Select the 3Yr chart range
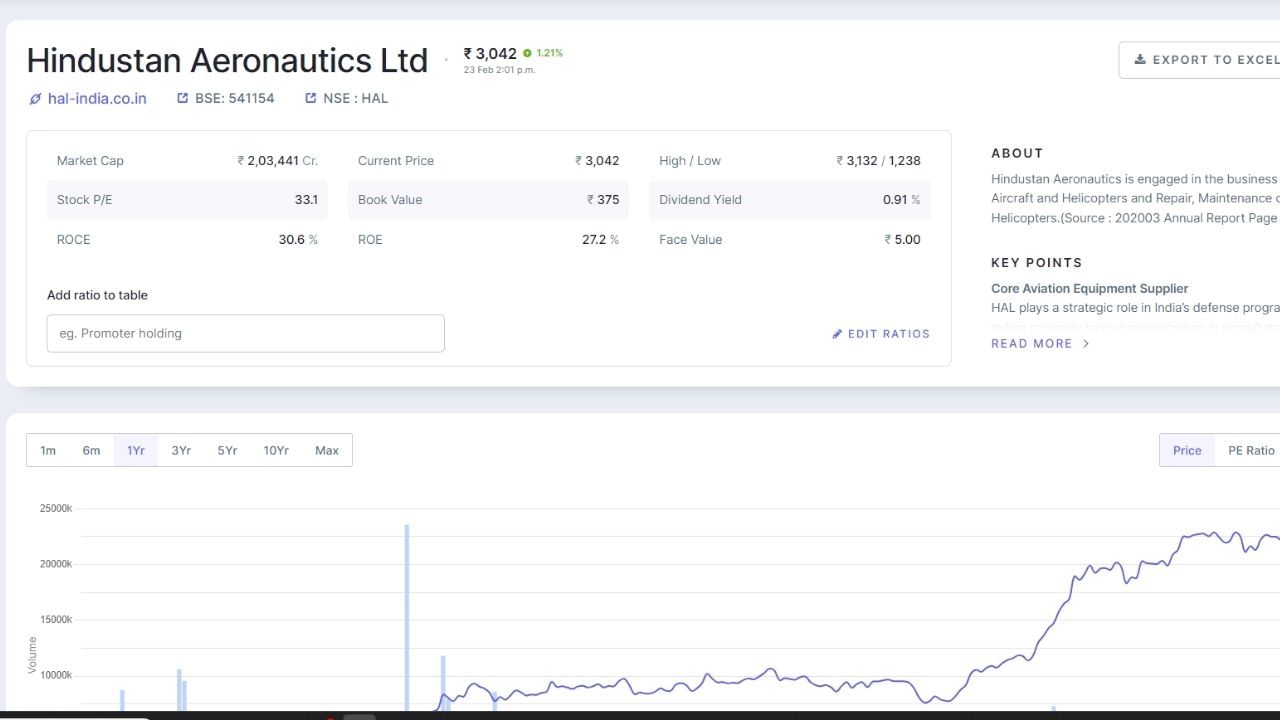 point(181,450)
